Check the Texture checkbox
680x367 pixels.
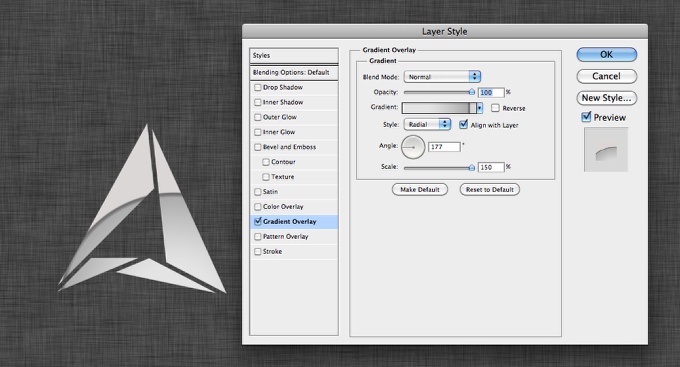[x=266, y=177]
